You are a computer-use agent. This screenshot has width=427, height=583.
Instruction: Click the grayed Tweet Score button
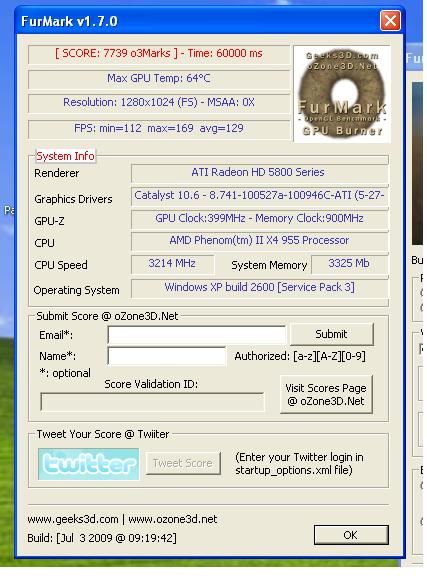click(183, 463)
